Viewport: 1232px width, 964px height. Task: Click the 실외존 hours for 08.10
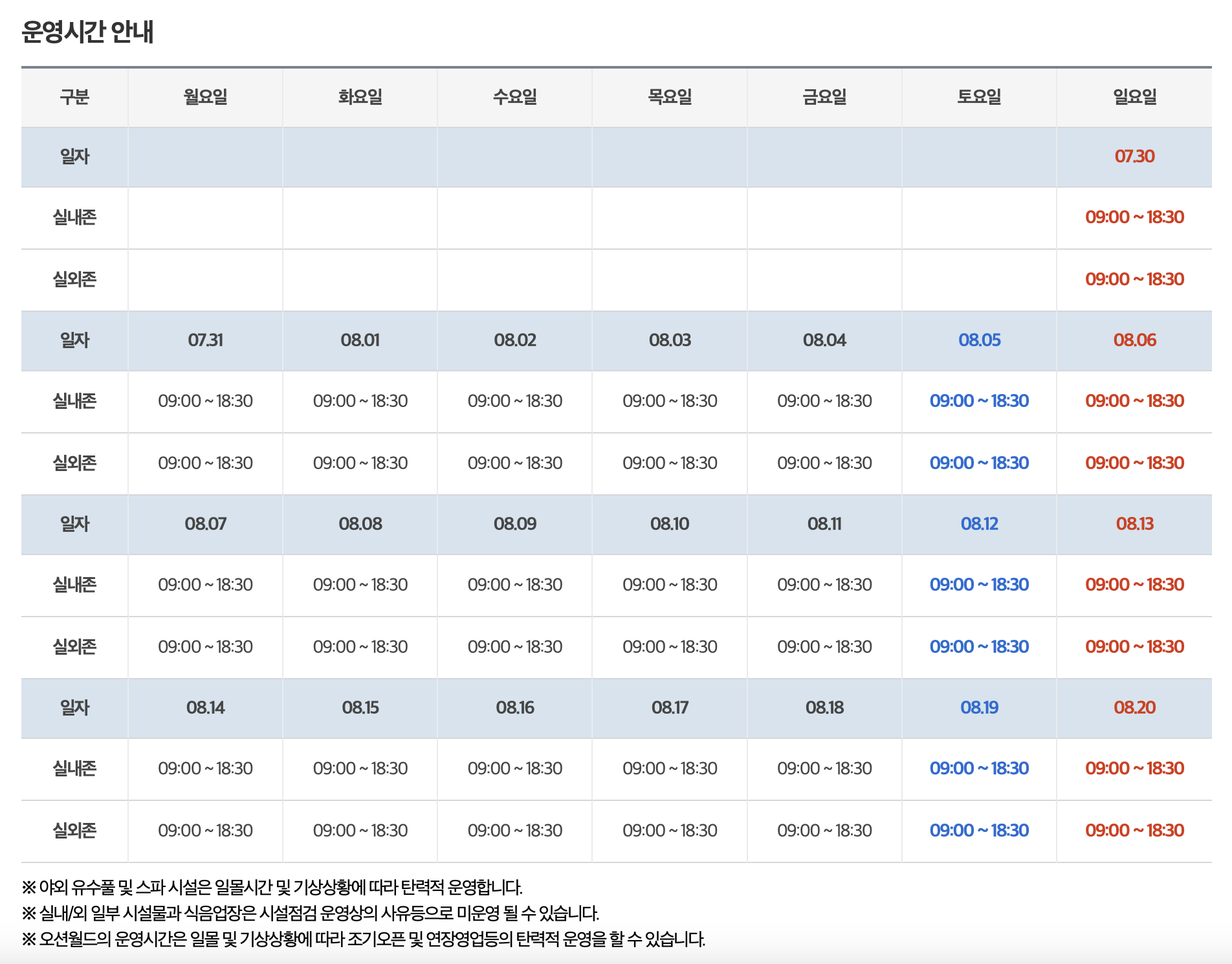click(670, 647)
